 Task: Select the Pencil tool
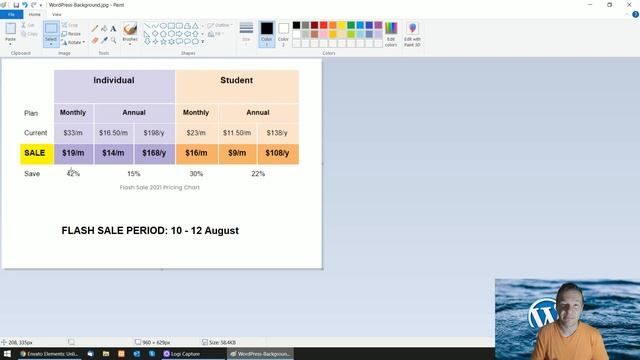pos(94,29)
